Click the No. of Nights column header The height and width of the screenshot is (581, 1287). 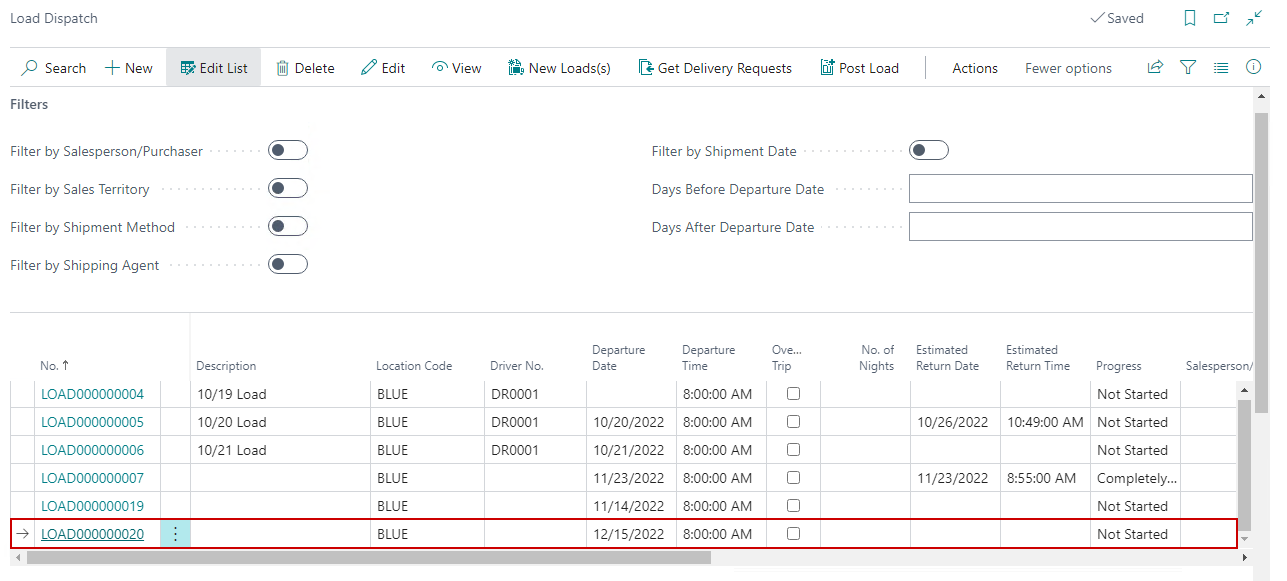(877, 358)
